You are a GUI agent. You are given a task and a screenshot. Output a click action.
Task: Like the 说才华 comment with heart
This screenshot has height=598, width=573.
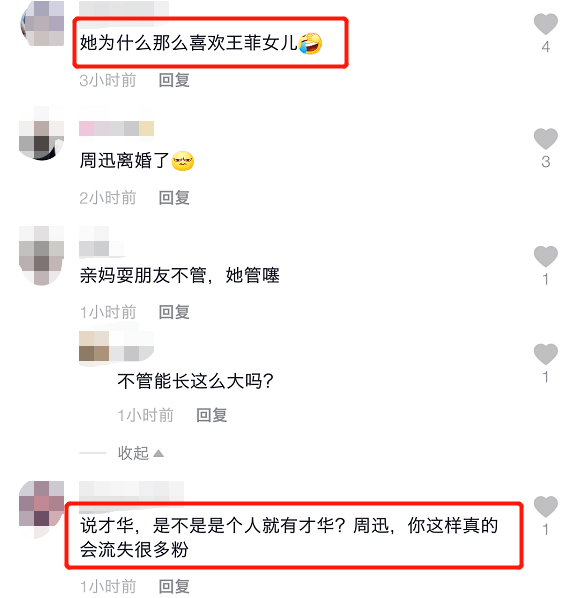(x=546, y=506)
